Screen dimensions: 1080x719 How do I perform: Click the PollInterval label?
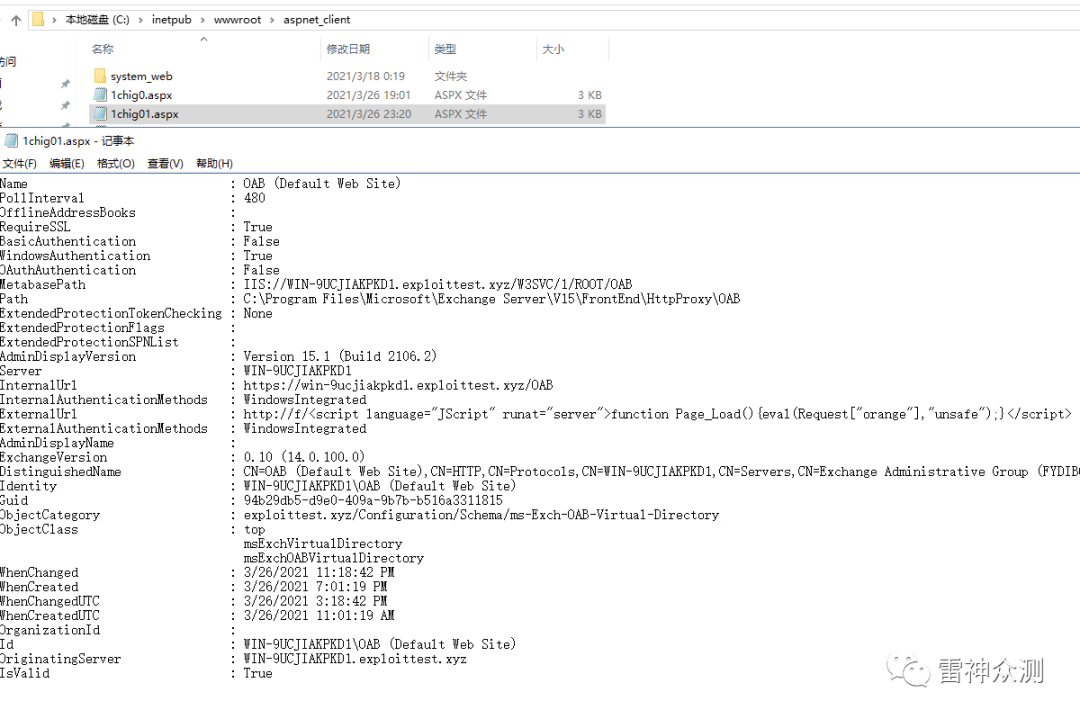coord(42,198)
